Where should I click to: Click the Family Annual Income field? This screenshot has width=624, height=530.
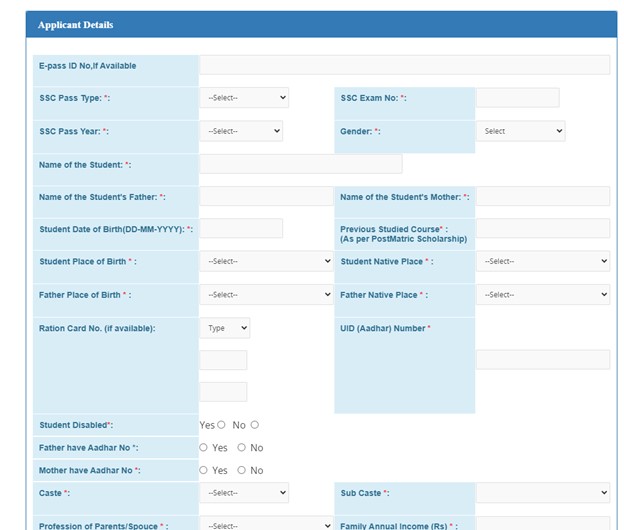[x=543, y=524]
